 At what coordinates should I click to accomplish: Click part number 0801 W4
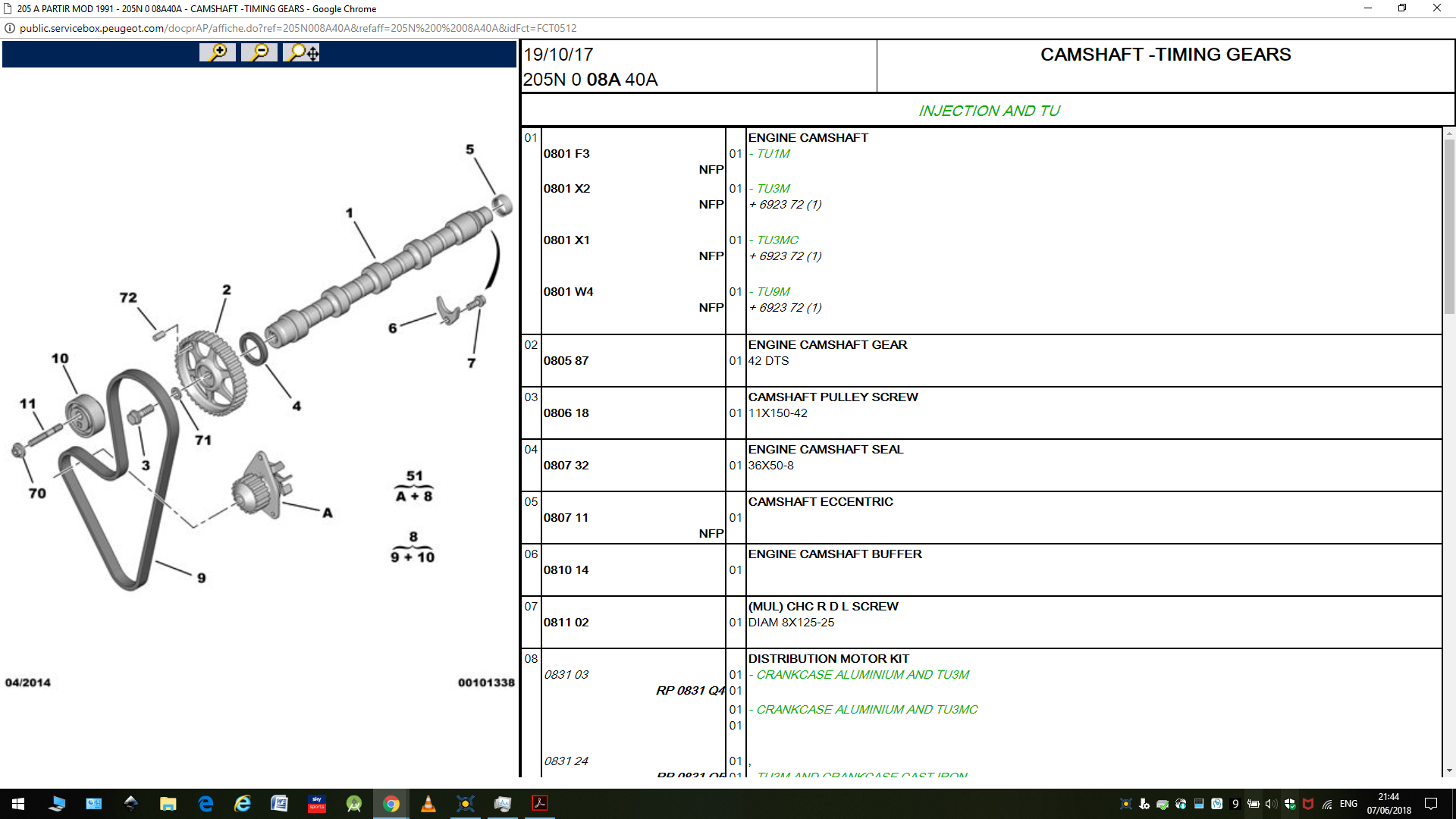pyautogui.click(x=568, y=292)
